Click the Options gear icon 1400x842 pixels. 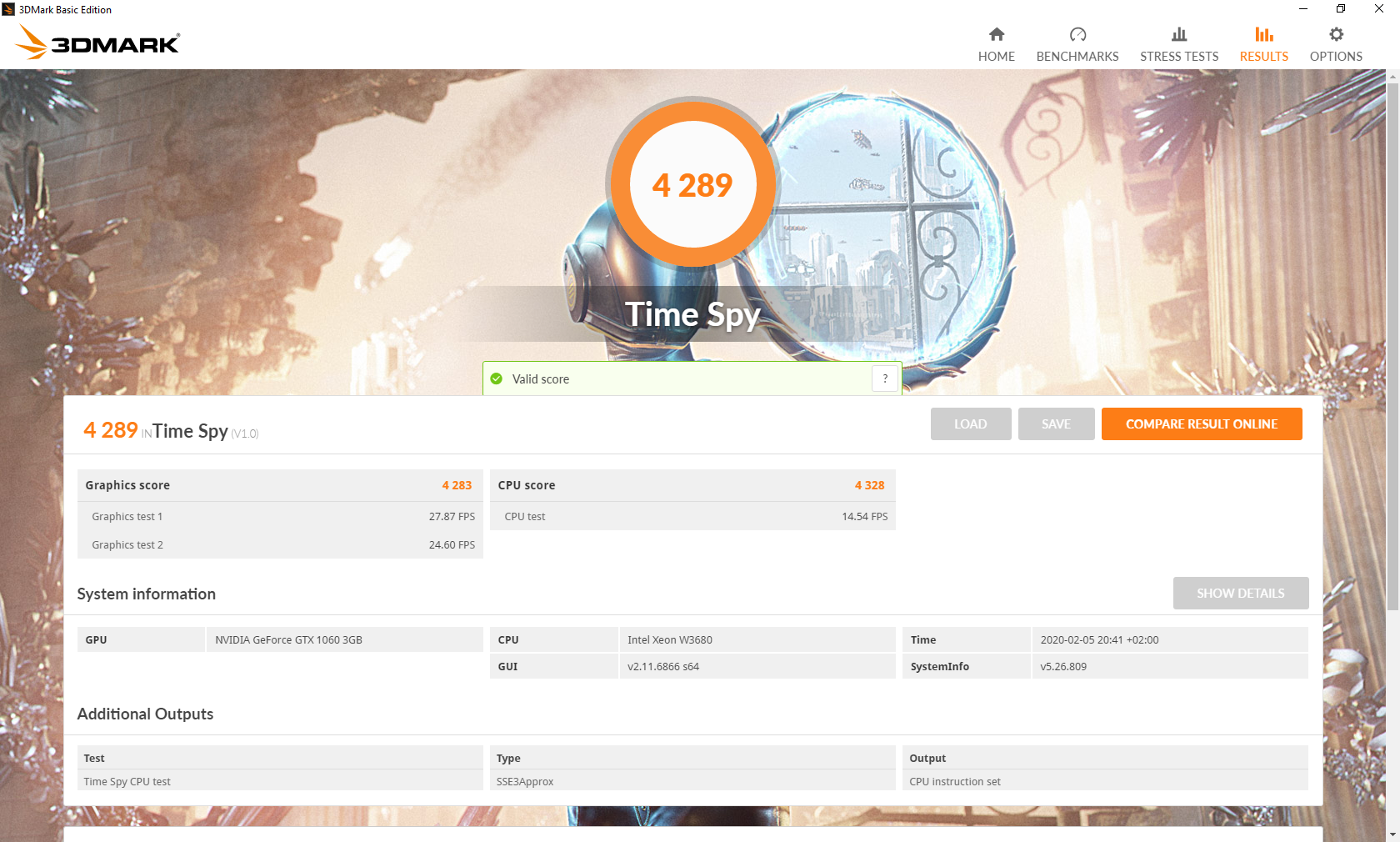pos(1336,34)
